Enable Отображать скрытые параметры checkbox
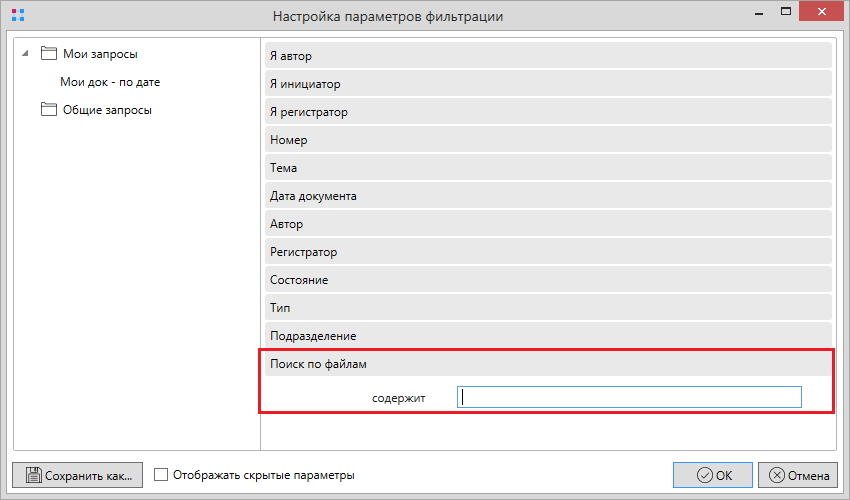The width and height of the screenshot is (850, 500). click(162, 475)
